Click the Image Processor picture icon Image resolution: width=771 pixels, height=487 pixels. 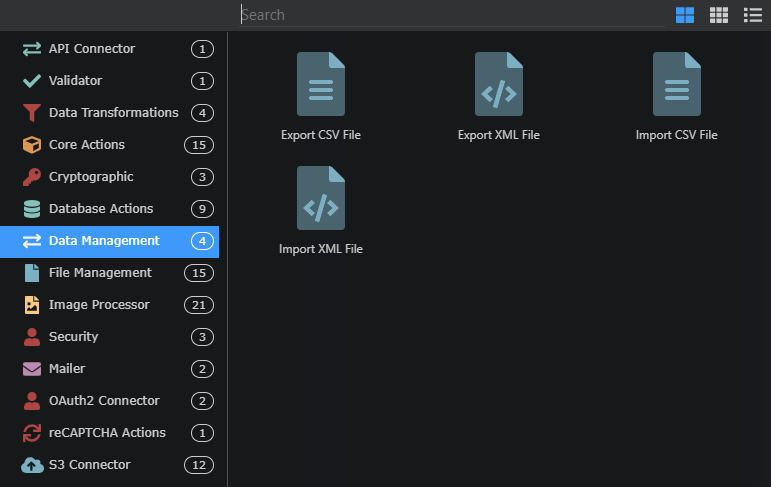pyautogui.click(x=32, y=304)
